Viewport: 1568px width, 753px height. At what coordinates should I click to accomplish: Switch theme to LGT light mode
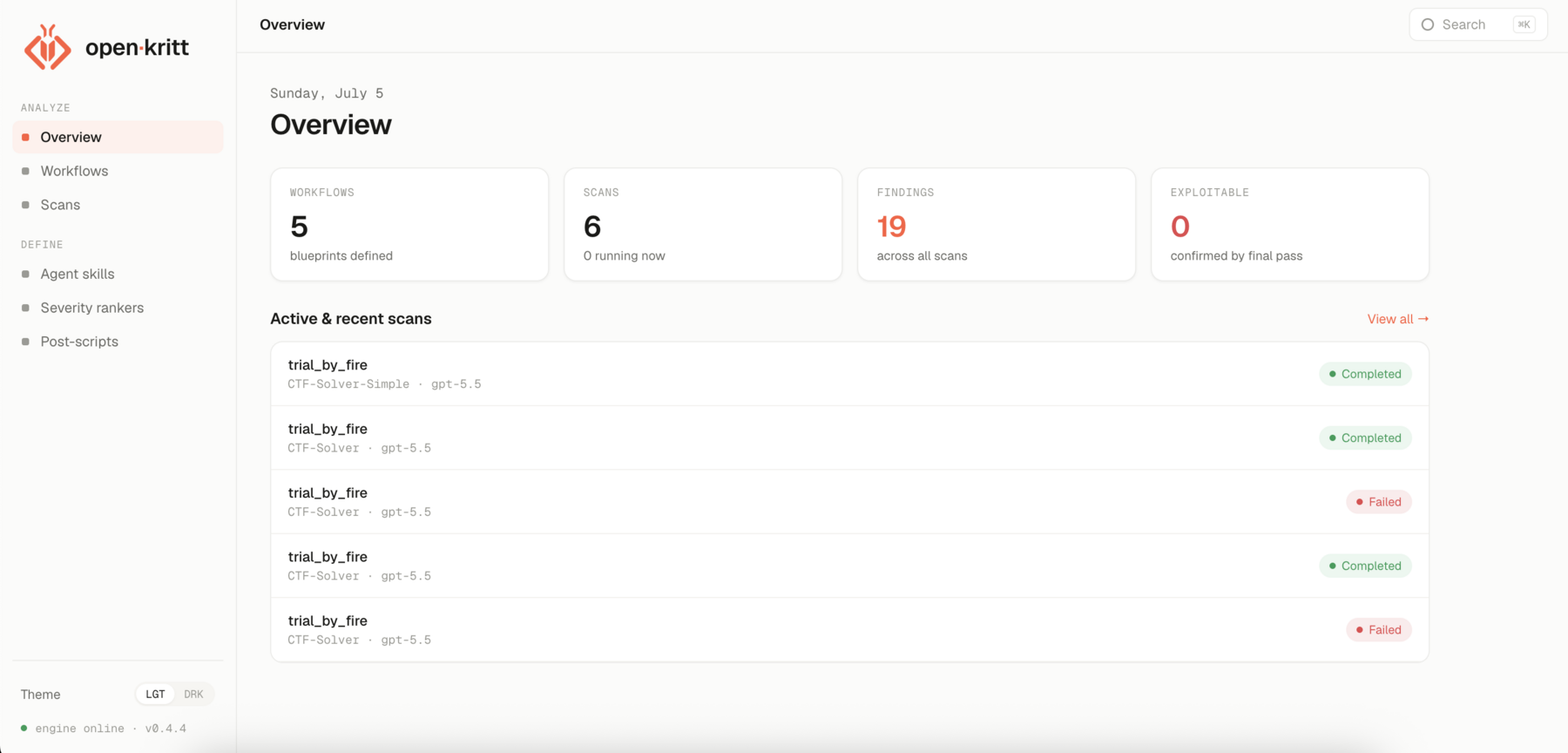tap(155, 695)
